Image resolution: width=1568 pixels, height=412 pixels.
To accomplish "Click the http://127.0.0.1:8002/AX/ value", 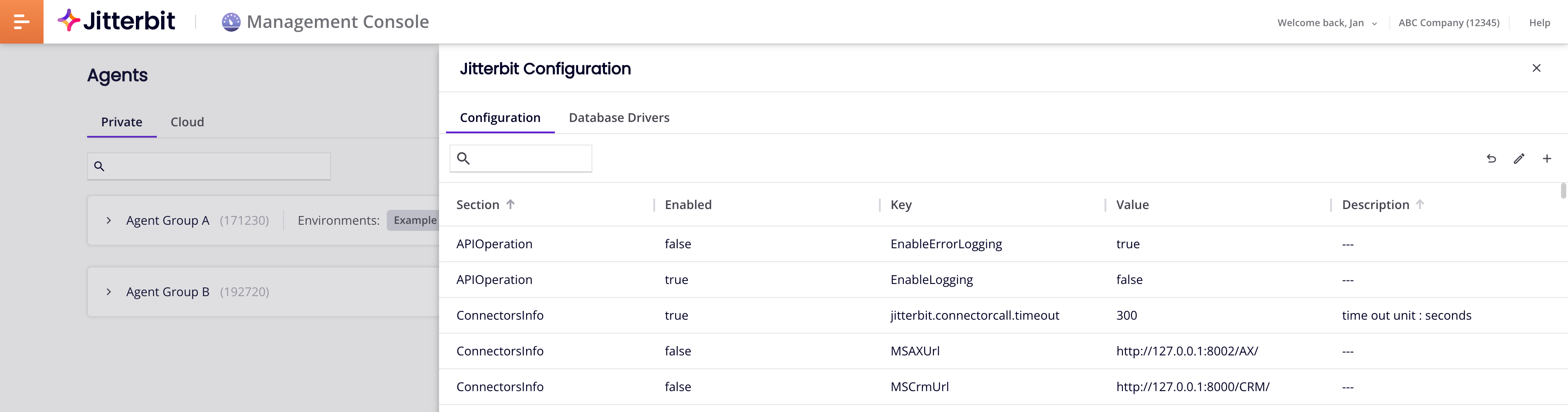I will [1187, 351].
